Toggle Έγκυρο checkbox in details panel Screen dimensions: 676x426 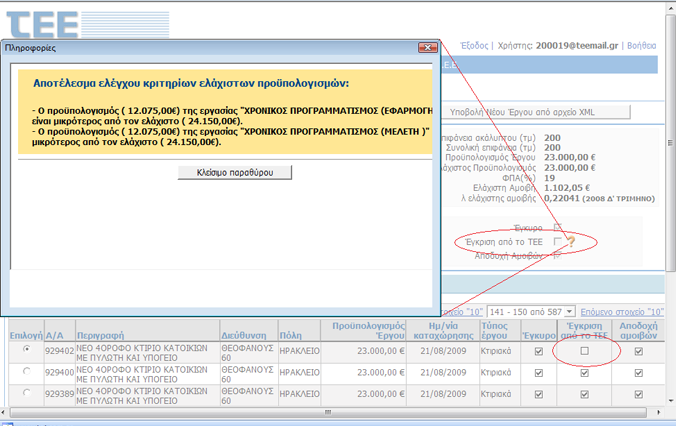click(558, 227)
